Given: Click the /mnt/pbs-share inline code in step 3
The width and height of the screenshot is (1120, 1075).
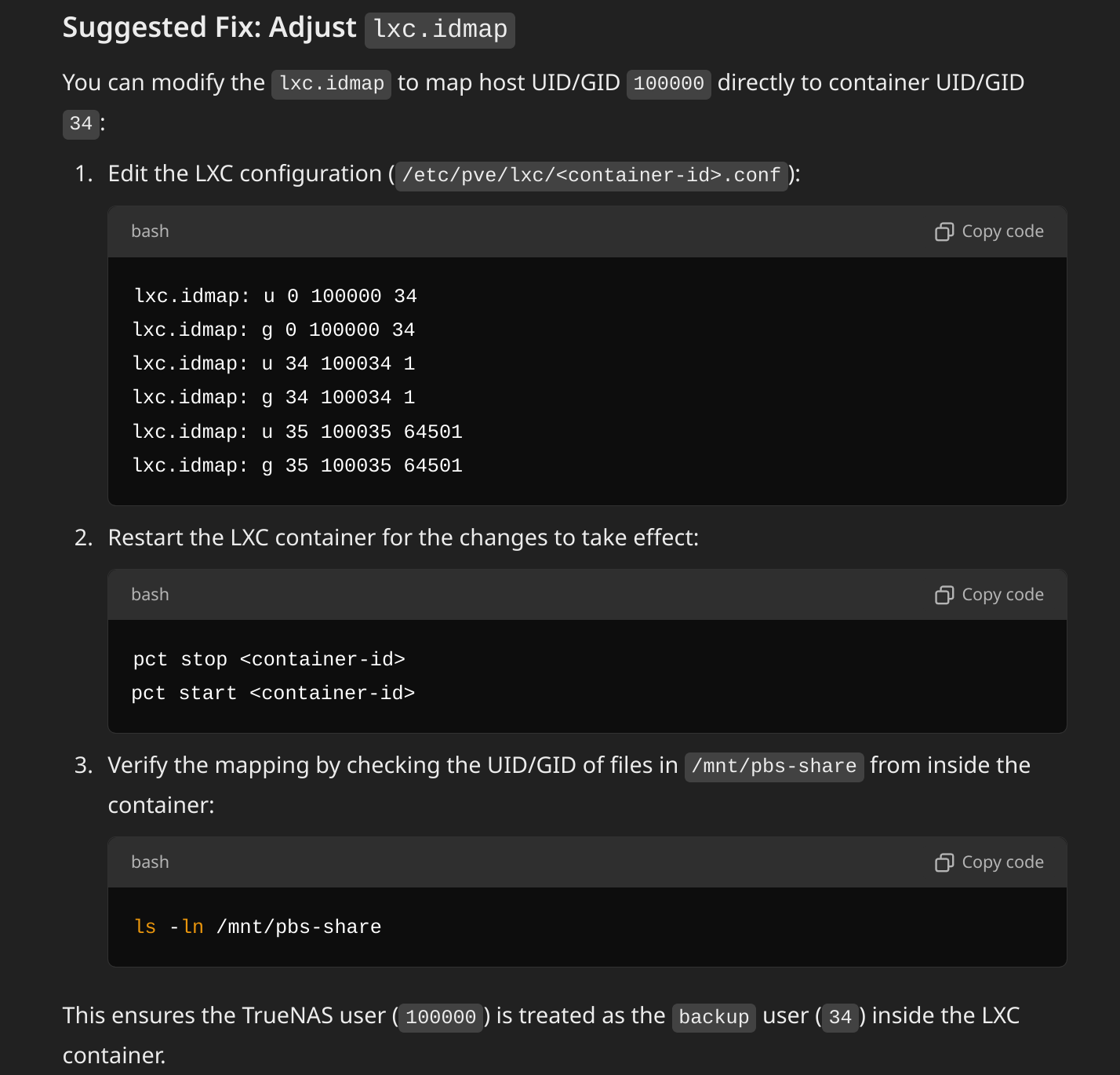Looking at the screenshot, I should point(774,767).
